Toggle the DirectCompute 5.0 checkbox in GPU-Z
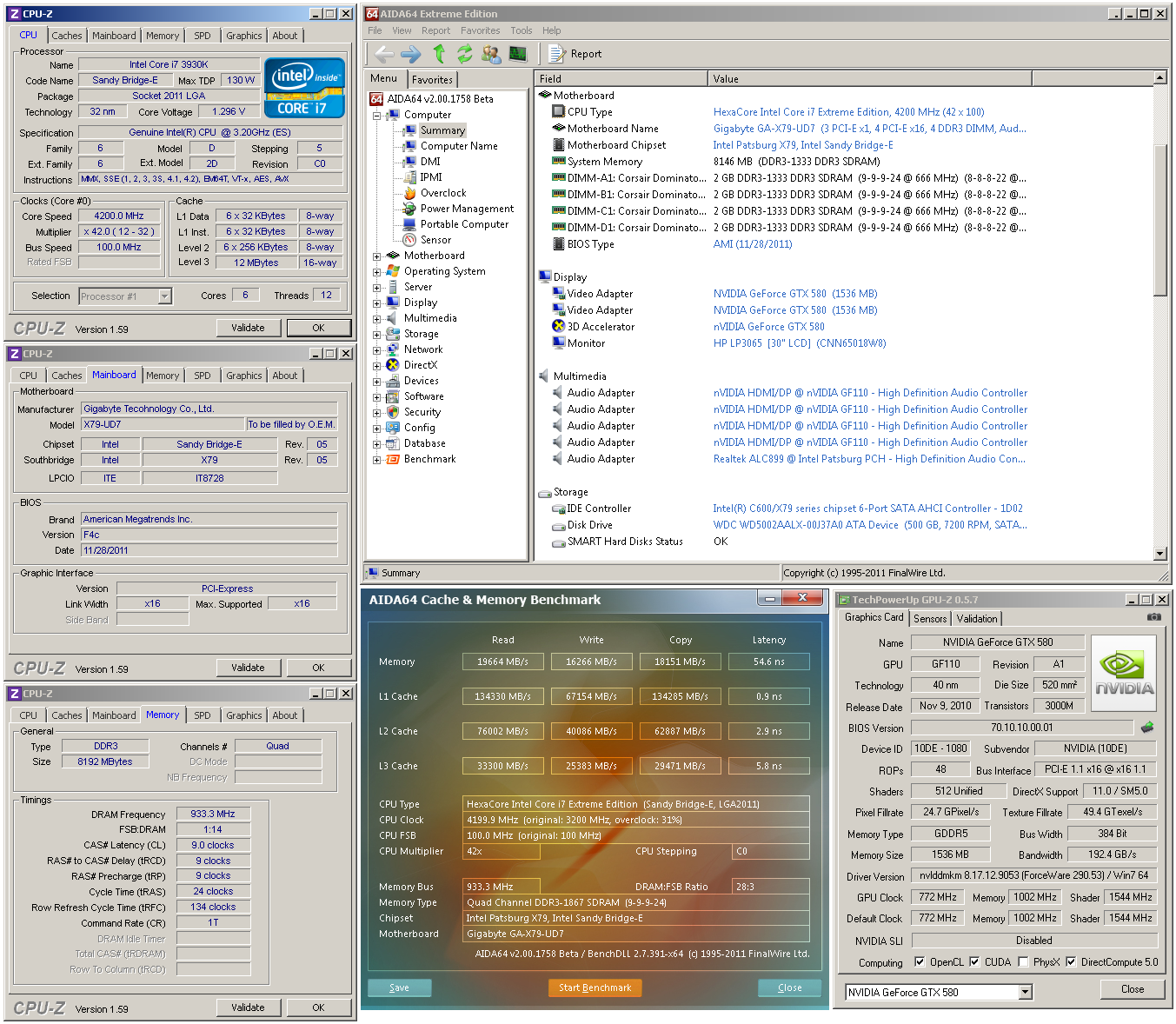The image size is (1176, 1024). point(1071,962)
